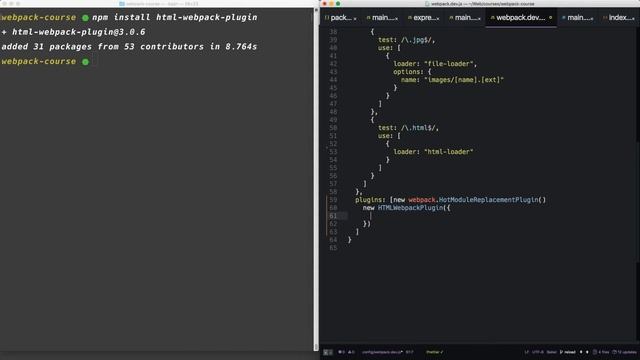640x360 pixels.
Task: Click the /\.html$/ regex on line 50
Action: point(419,128)
